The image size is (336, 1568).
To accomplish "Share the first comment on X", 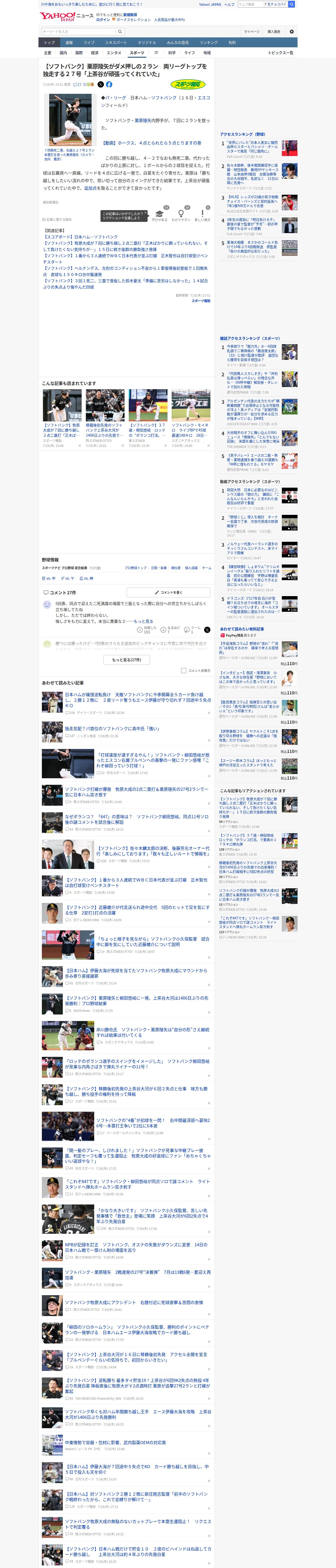I will pyautogui.click(x=207, y=630).
